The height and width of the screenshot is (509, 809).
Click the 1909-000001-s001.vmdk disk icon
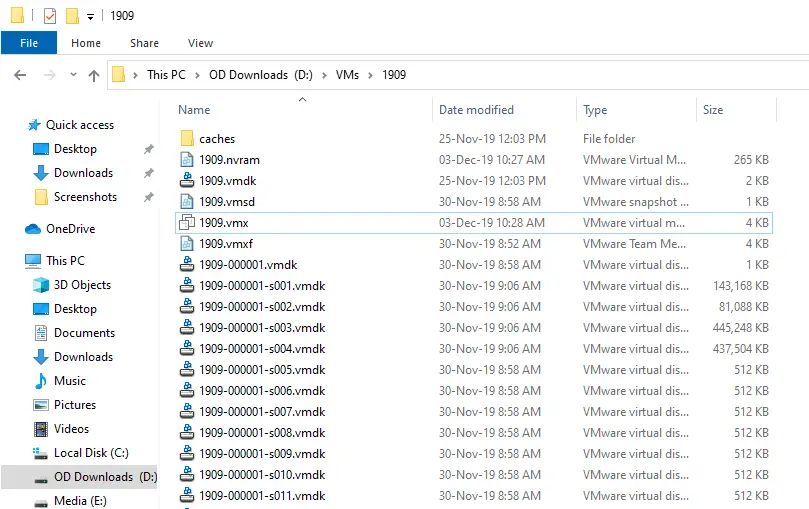pyautogui.click(x=187, y=286)
